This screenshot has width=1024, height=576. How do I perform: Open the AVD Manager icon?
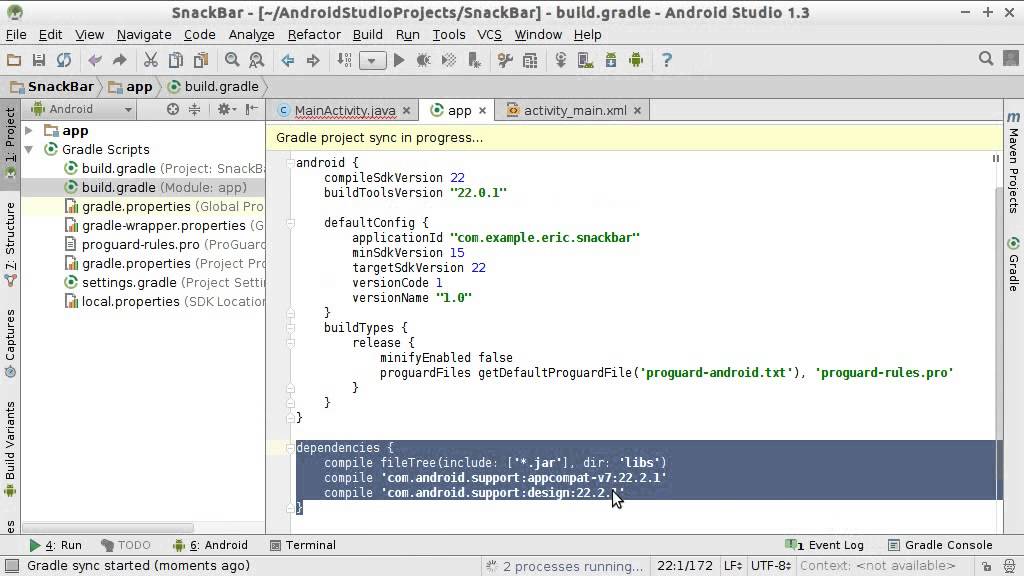point(586,60)
